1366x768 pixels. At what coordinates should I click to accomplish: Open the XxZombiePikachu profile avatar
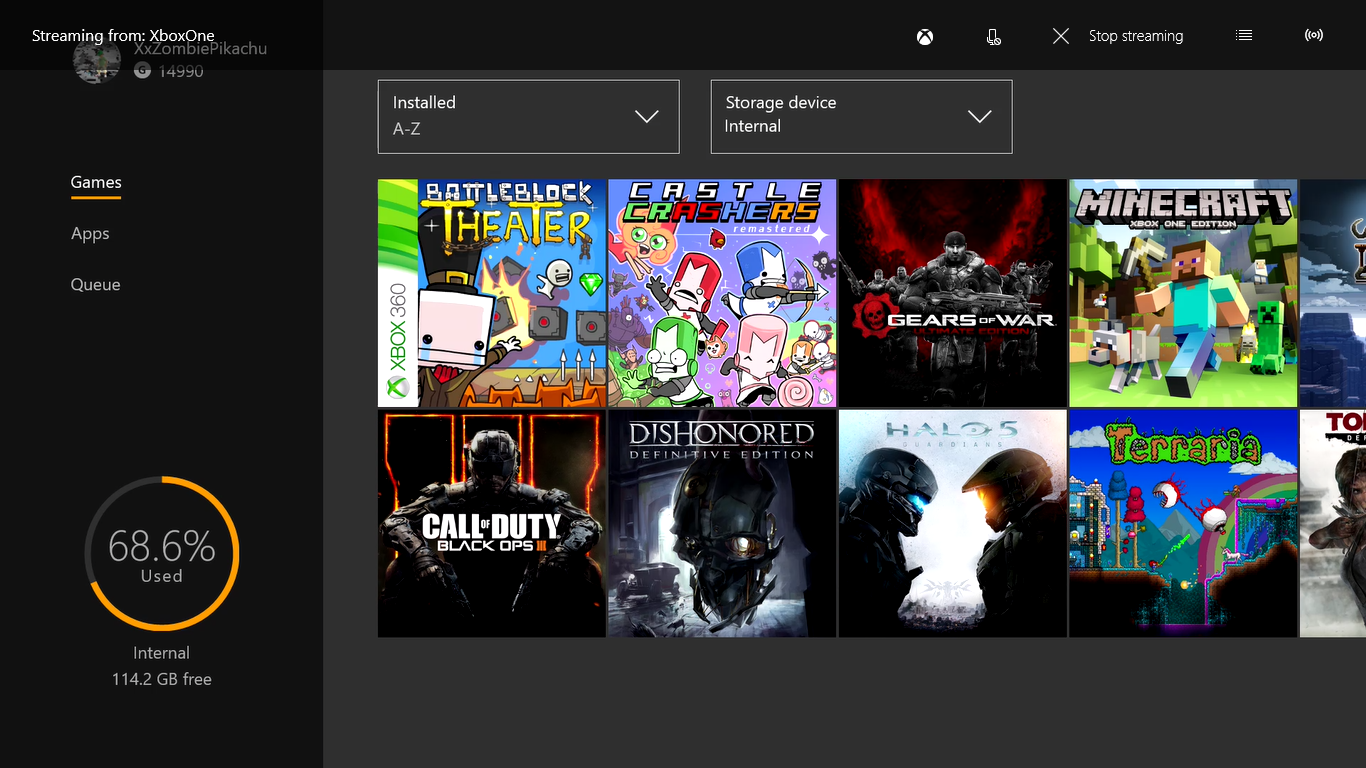[97, 60]
